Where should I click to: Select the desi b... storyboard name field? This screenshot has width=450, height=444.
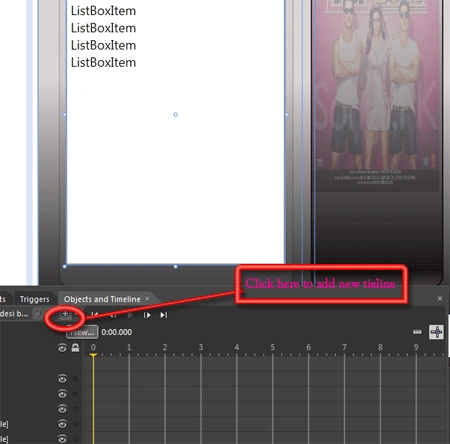(14, 314)
